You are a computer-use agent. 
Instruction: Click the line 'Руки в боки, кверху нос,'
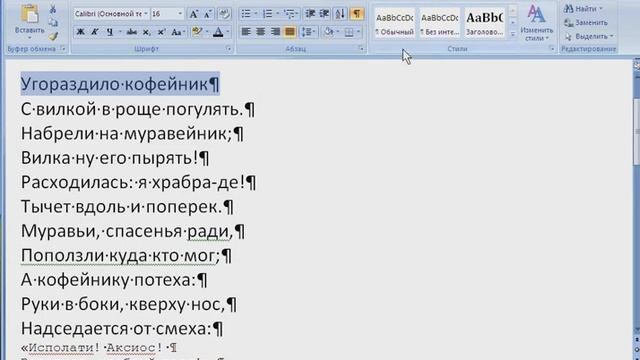pos(129,304)
